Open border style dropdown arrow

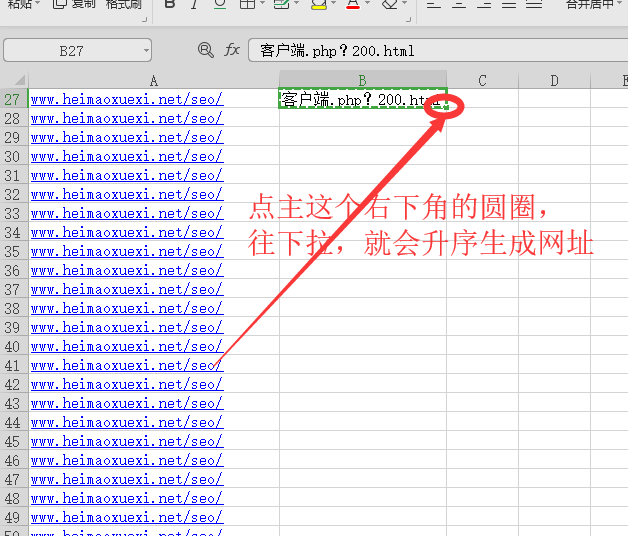coord(262,3)
